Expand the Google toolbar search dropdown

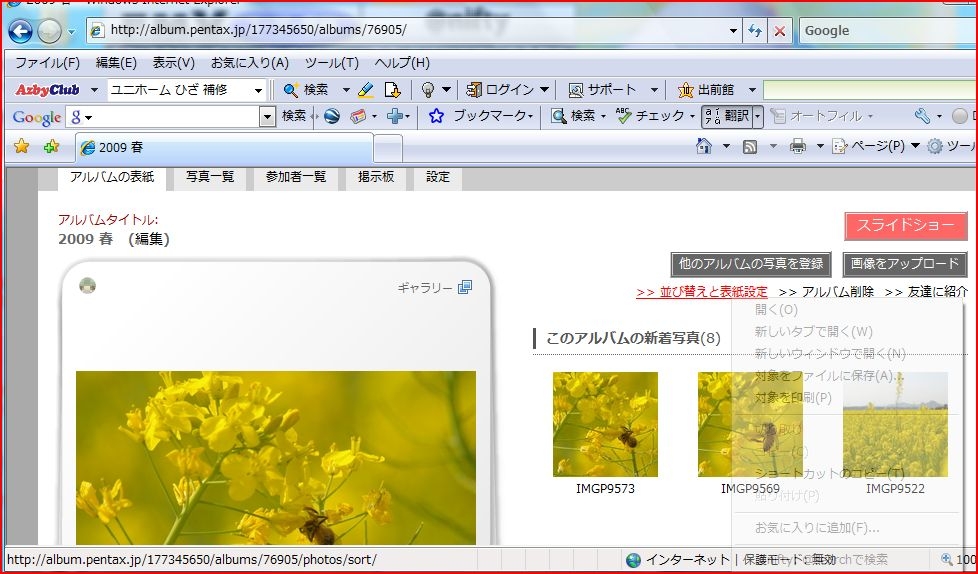267,116
